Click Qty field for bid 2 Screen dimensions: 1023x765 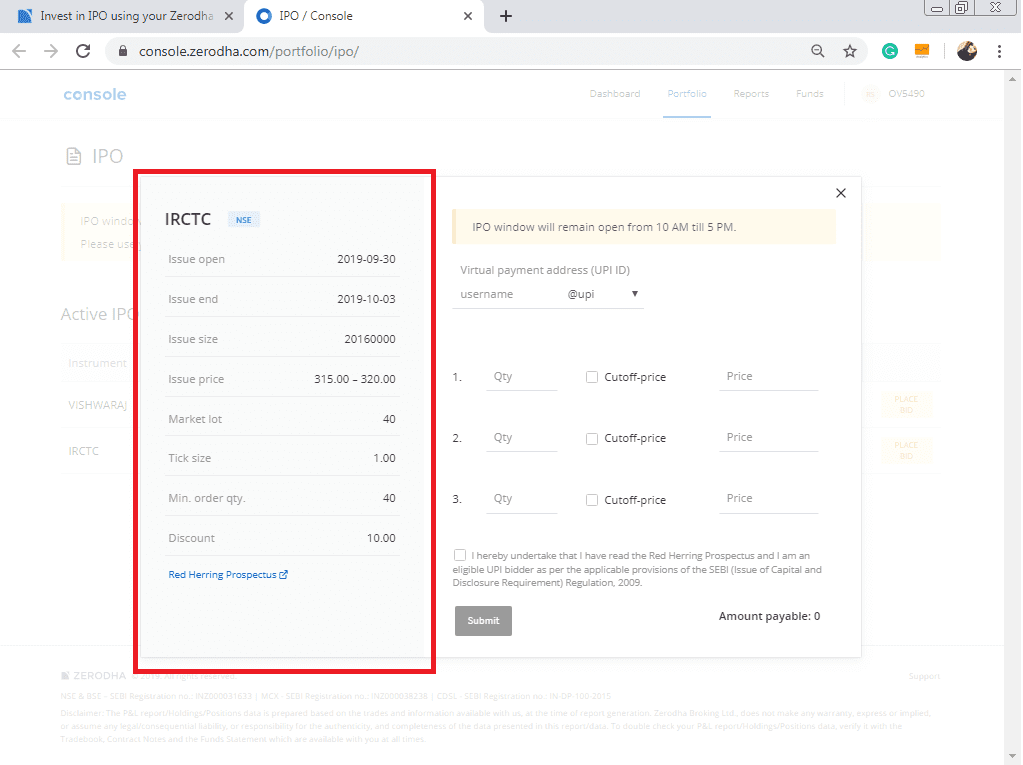521,438
